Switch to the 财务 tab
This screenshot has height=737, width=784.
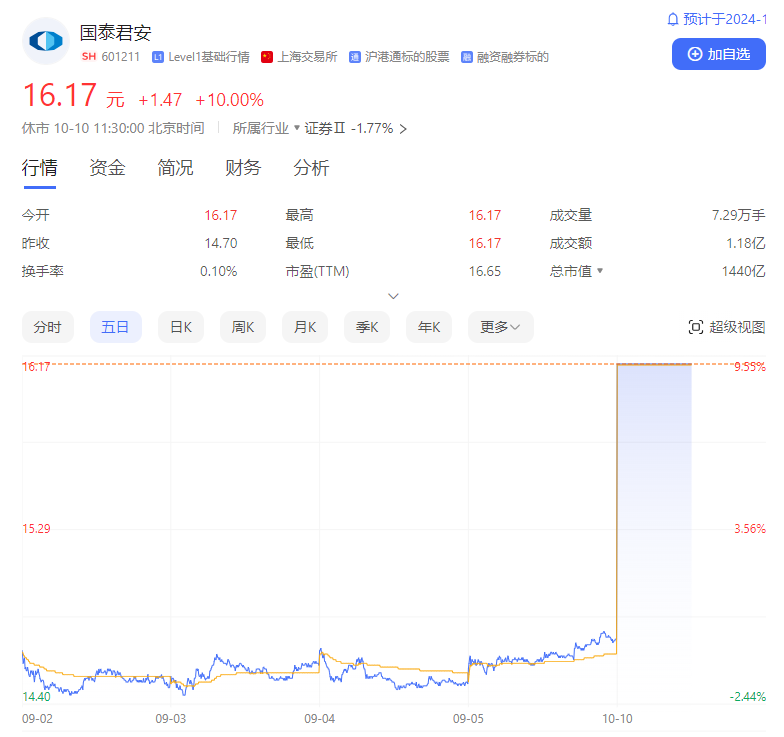243,168
